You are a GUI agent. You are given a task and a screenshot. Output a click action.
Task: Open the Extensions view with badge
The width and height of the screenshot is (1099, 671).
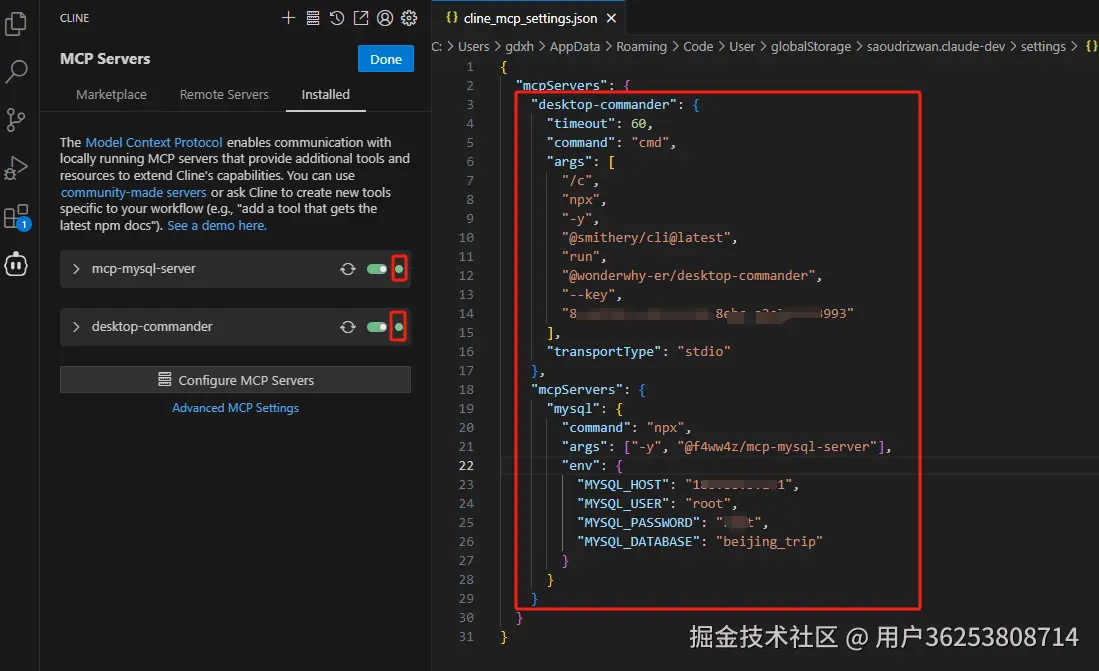pyautogui.click(x=15, y=217)
